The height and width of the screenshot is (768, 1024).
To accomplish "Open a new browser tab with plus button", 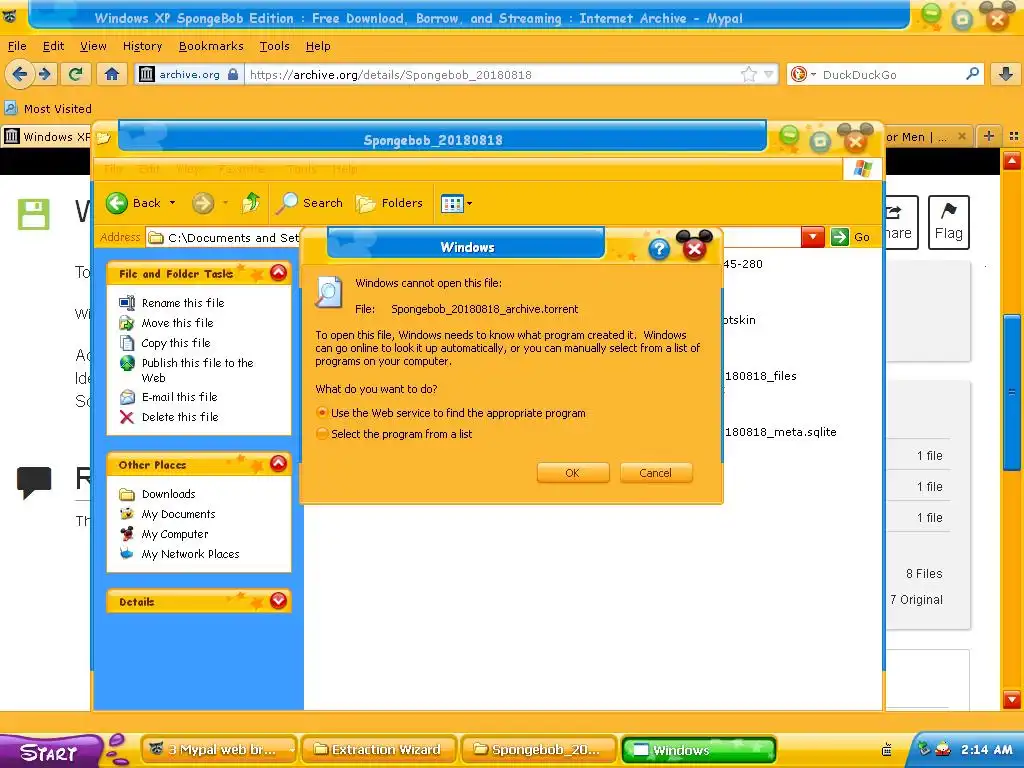I will tap(989, 136).
